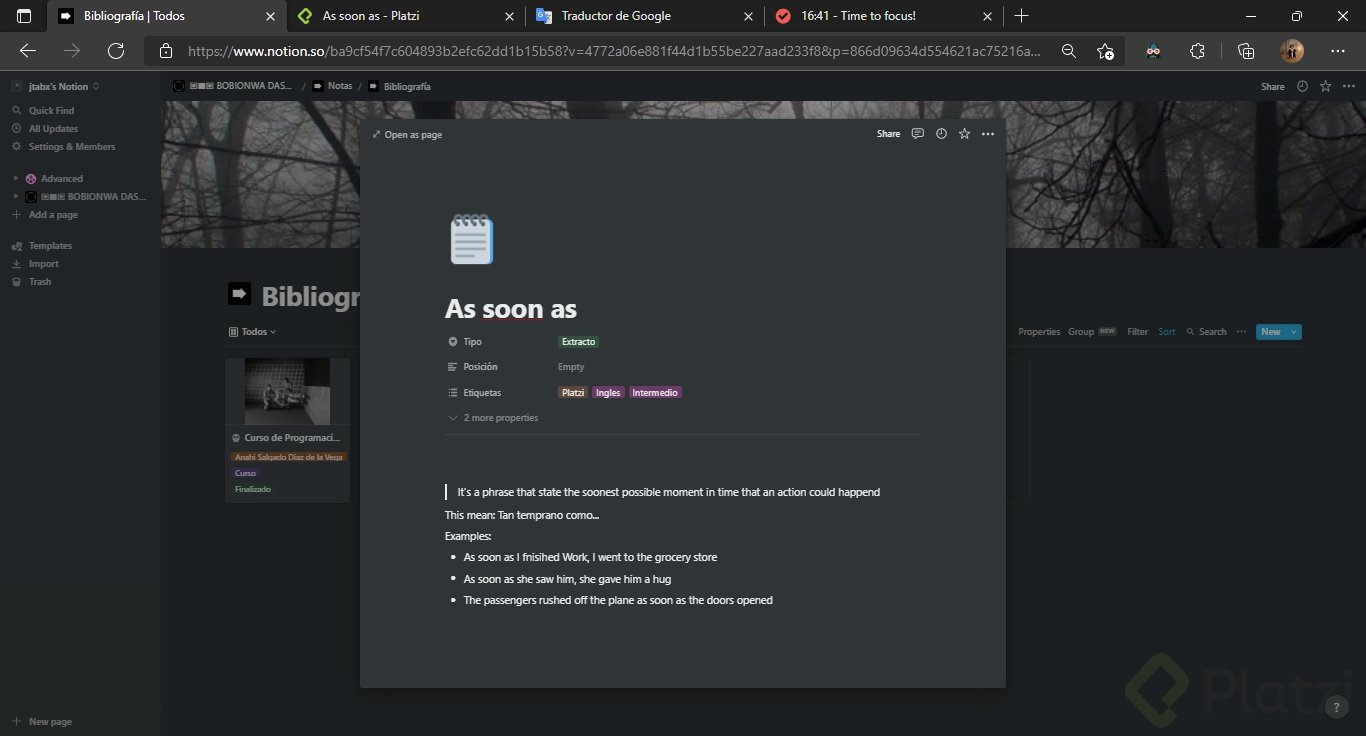
Task: Click the browser address bar
Action: 615,51
